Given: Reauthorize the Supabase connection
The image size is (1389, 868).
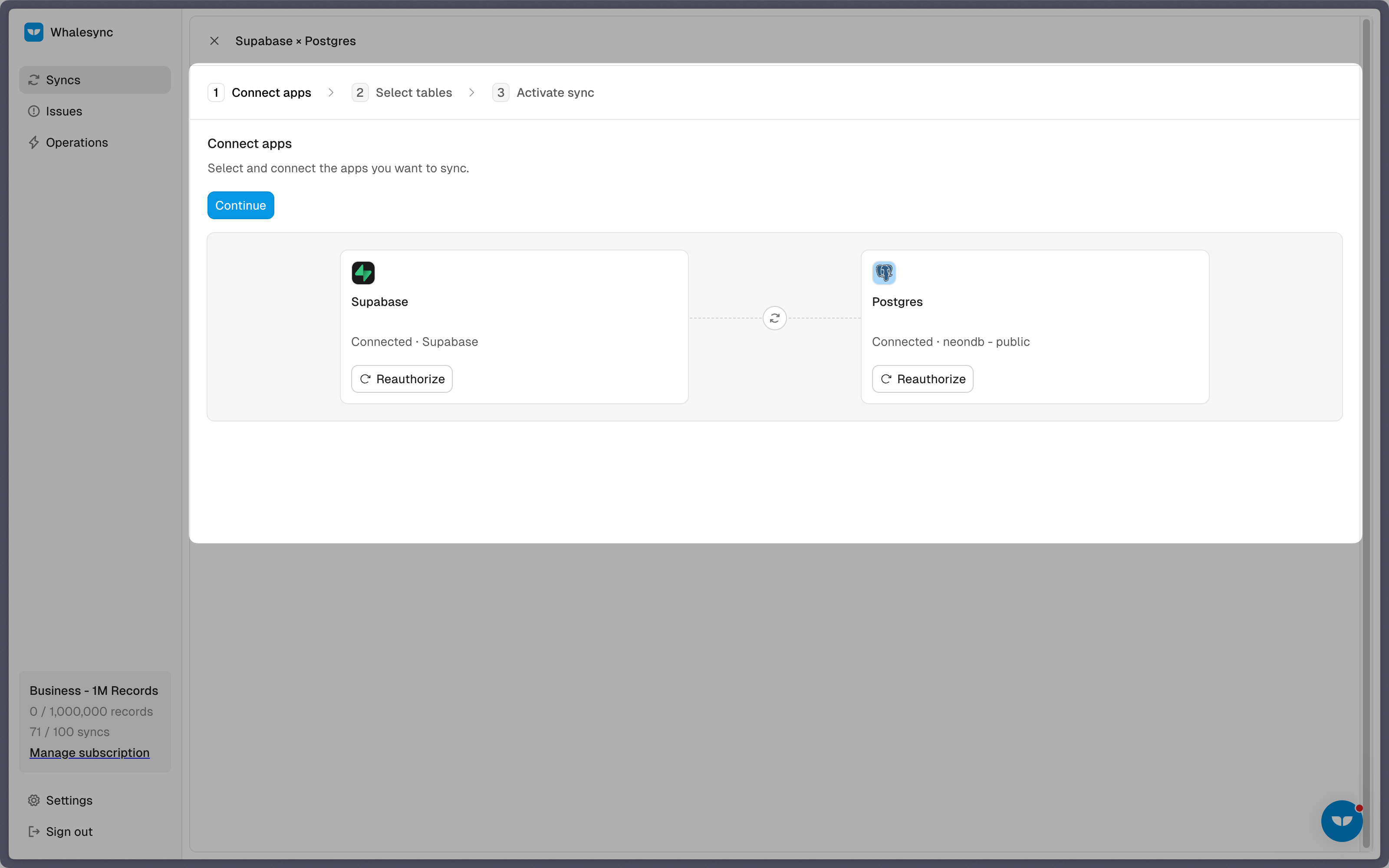Looking at the screenshot, I should pyautogui.click(x=402, y=379).
